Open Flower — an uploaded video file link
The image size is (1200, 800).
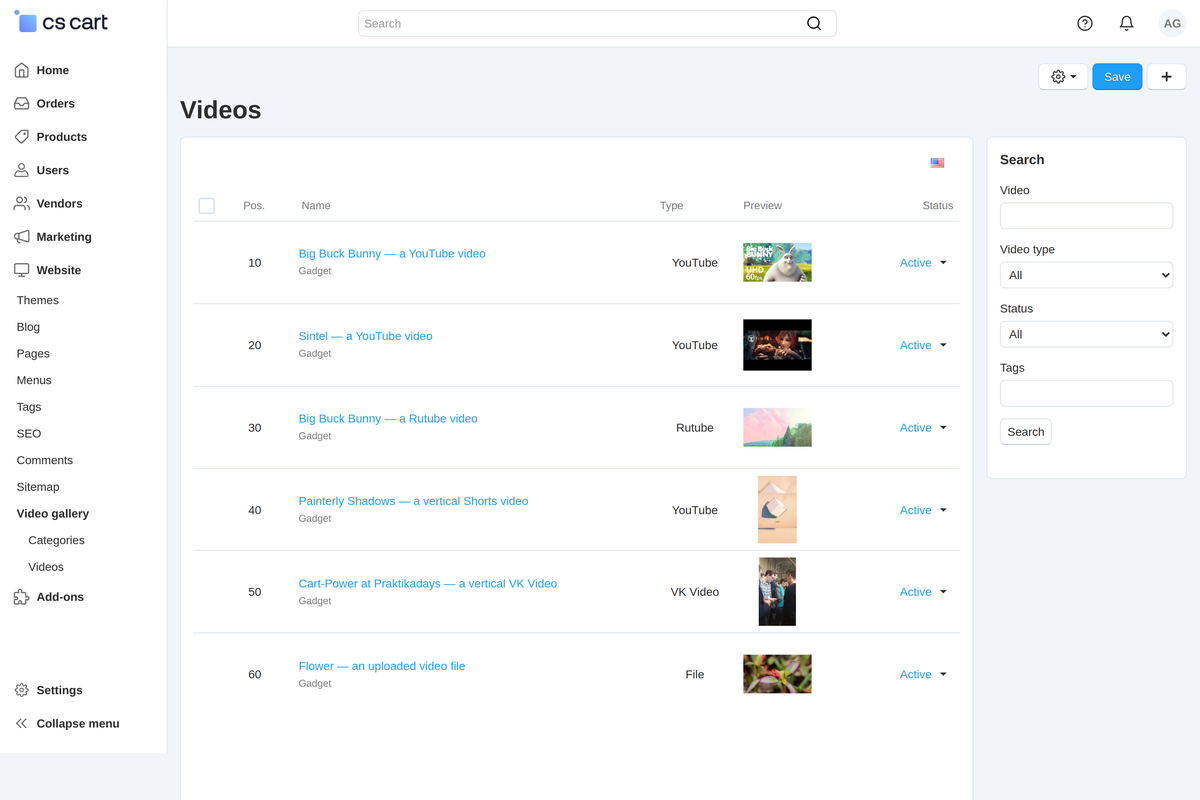[382, 666]
